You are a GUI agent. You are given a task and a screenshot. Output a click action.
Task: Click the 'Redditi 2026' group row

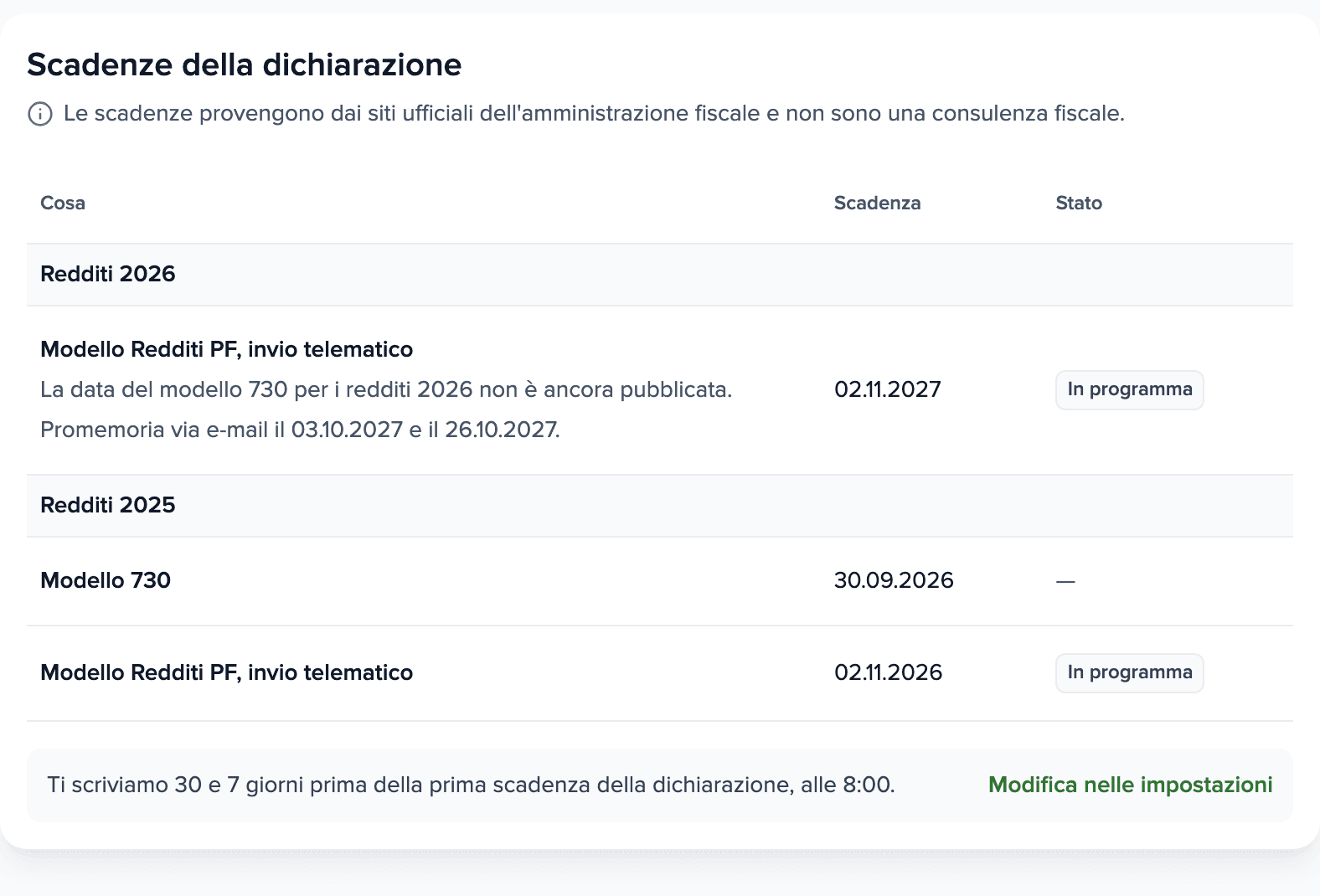tap(660, 275)
